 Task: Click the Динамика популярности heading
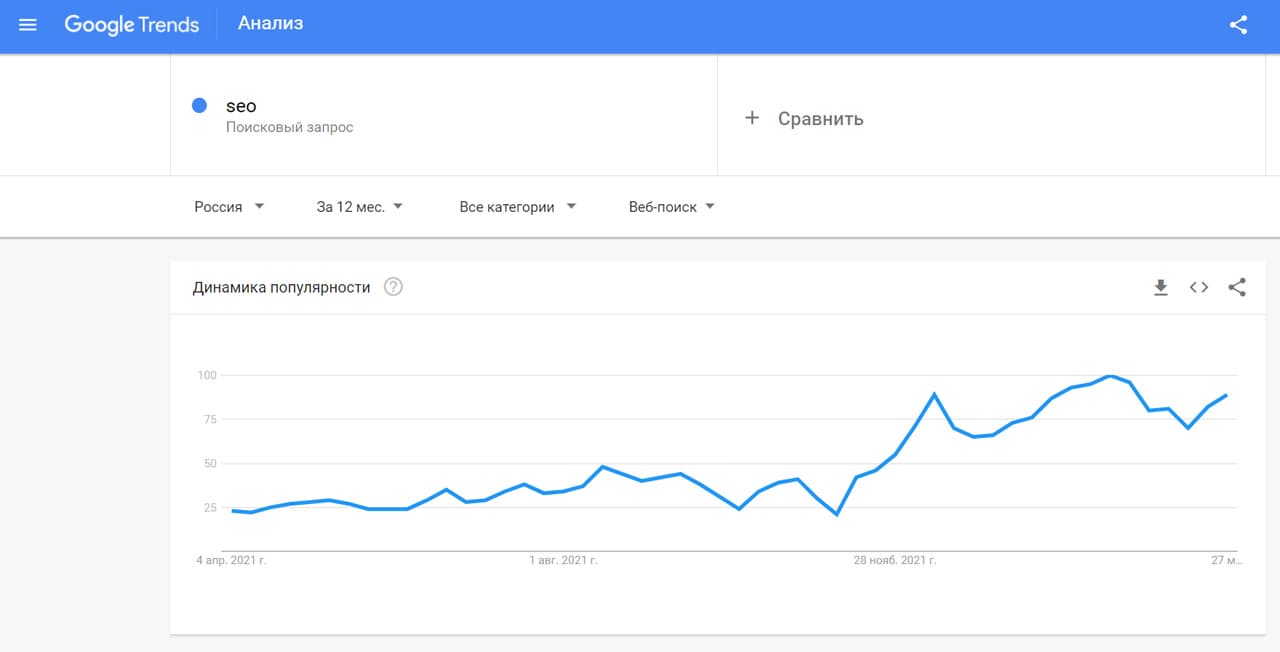281,288
